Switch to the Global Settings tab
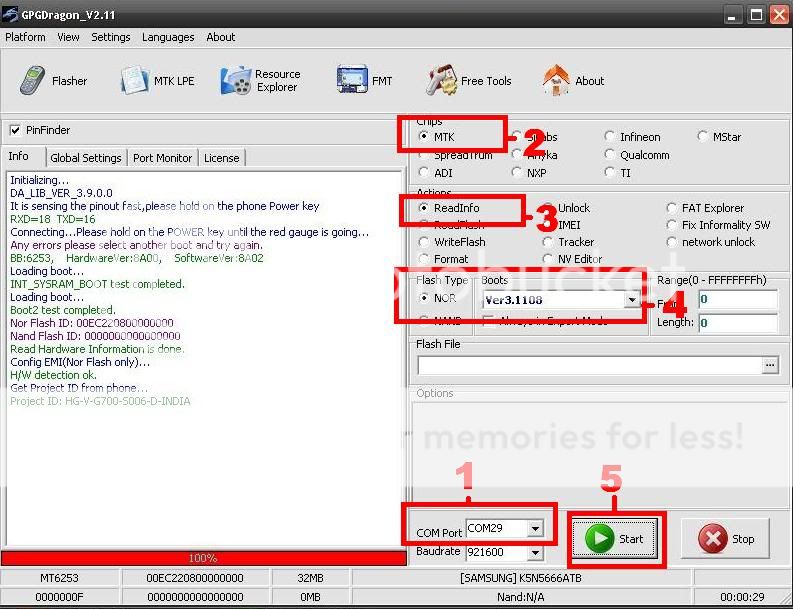The image size is (793, 609). (85, 158)
